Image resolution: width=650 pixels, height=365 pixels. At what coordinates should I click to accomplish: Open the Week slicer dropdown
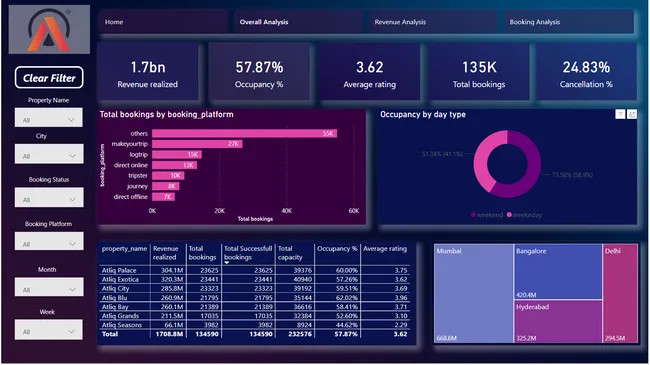[x=49, y=330]
